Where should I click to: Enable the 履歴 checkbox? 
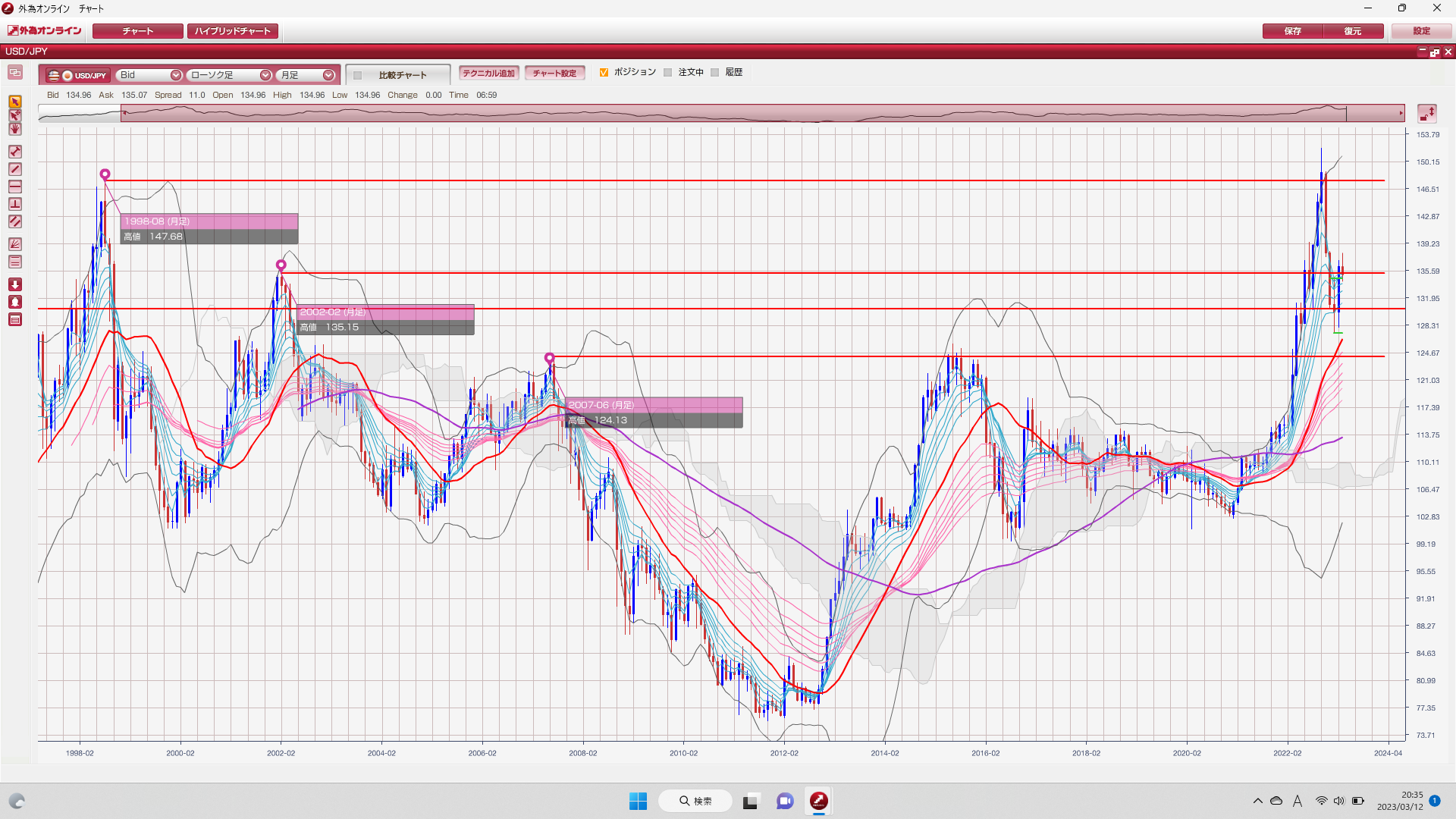click(x=715, y=73)
